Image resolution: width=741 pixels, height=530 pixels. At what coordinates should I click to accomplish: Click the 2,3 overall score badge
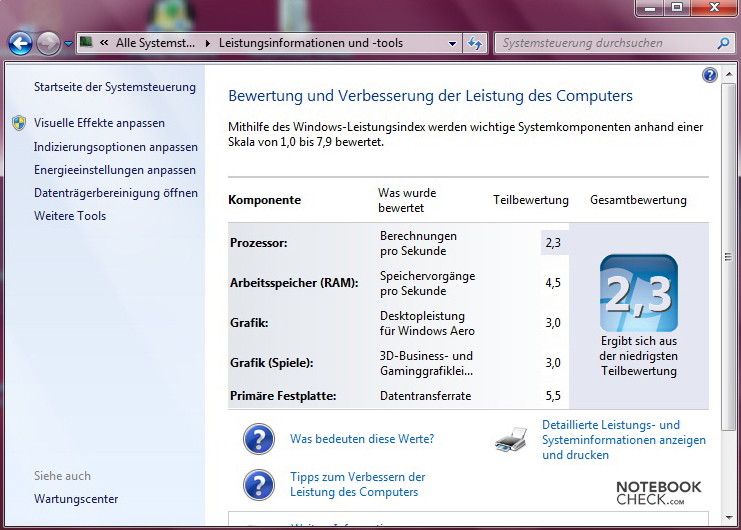[x=638, y=293]
